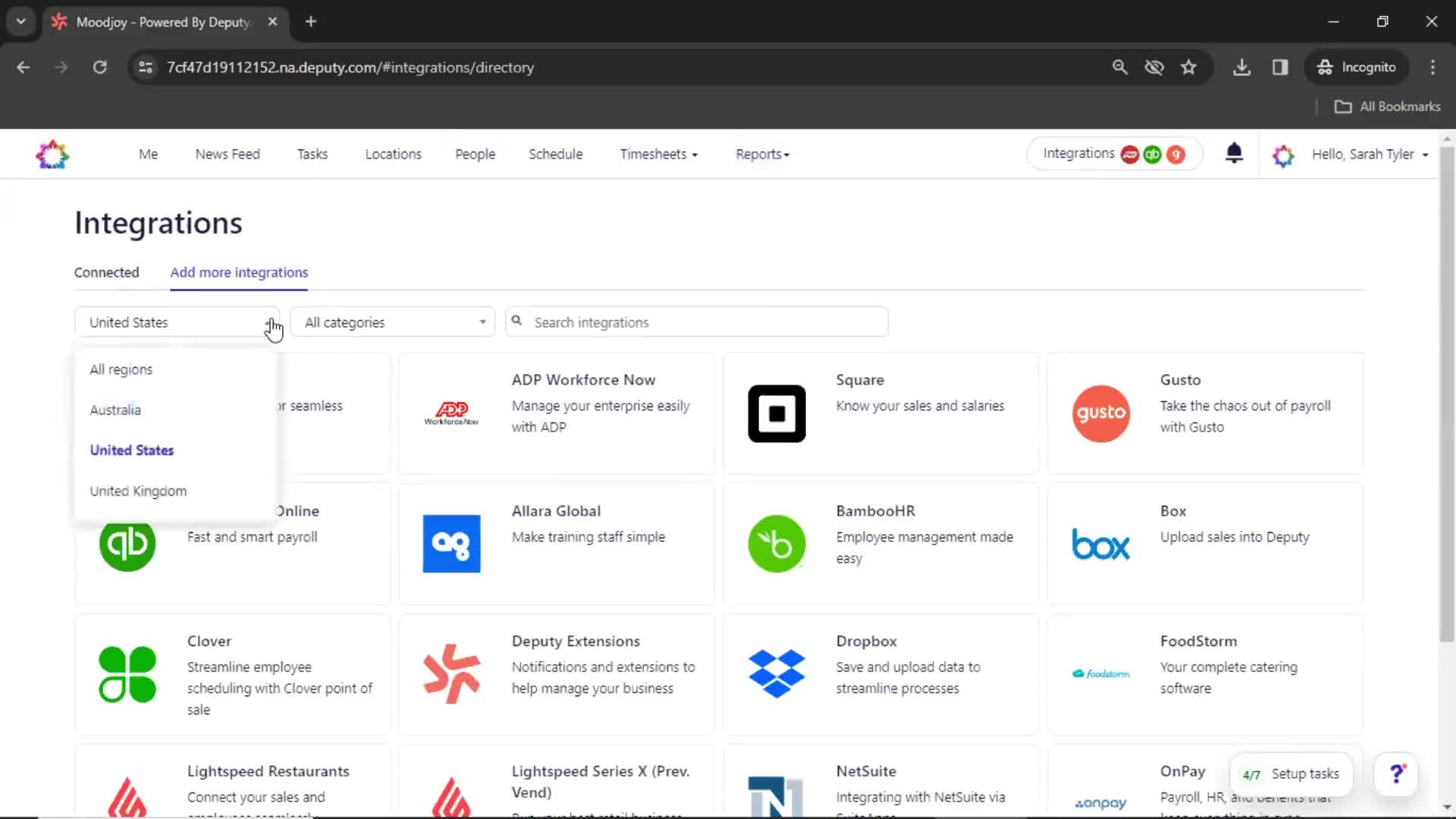Select Australia from region dropdown

(114, 410)
